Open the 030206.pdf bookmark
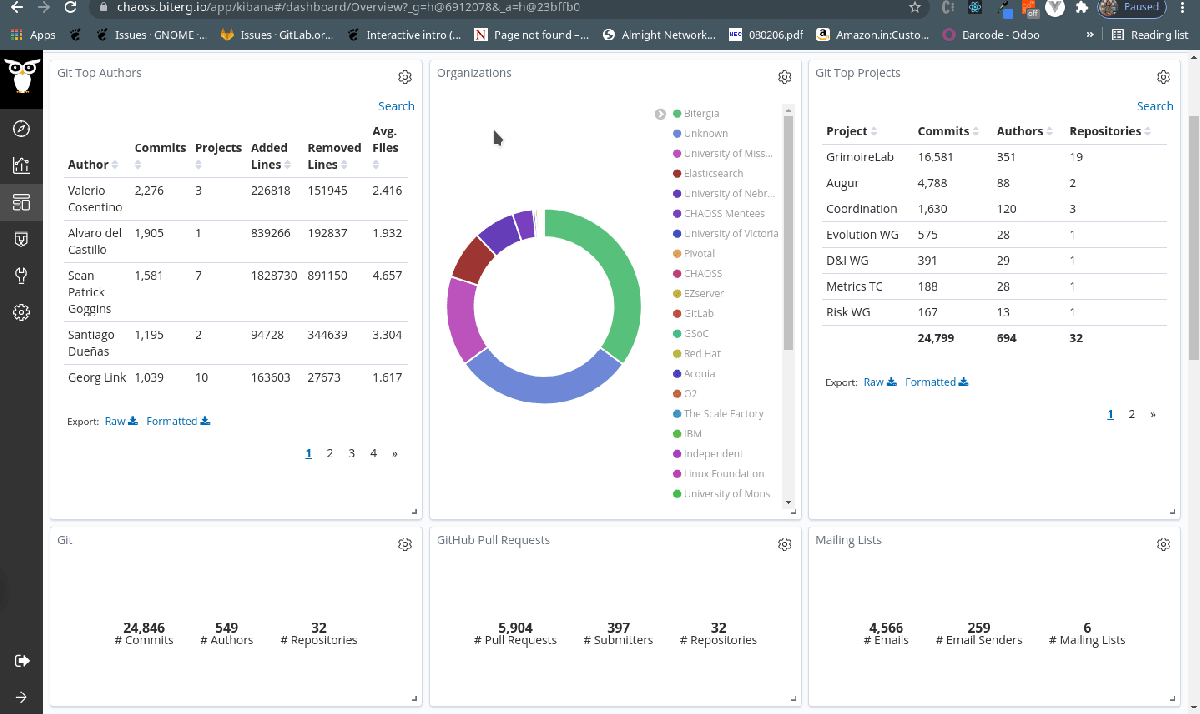The image size is (1200, 714). coord(768,35)
